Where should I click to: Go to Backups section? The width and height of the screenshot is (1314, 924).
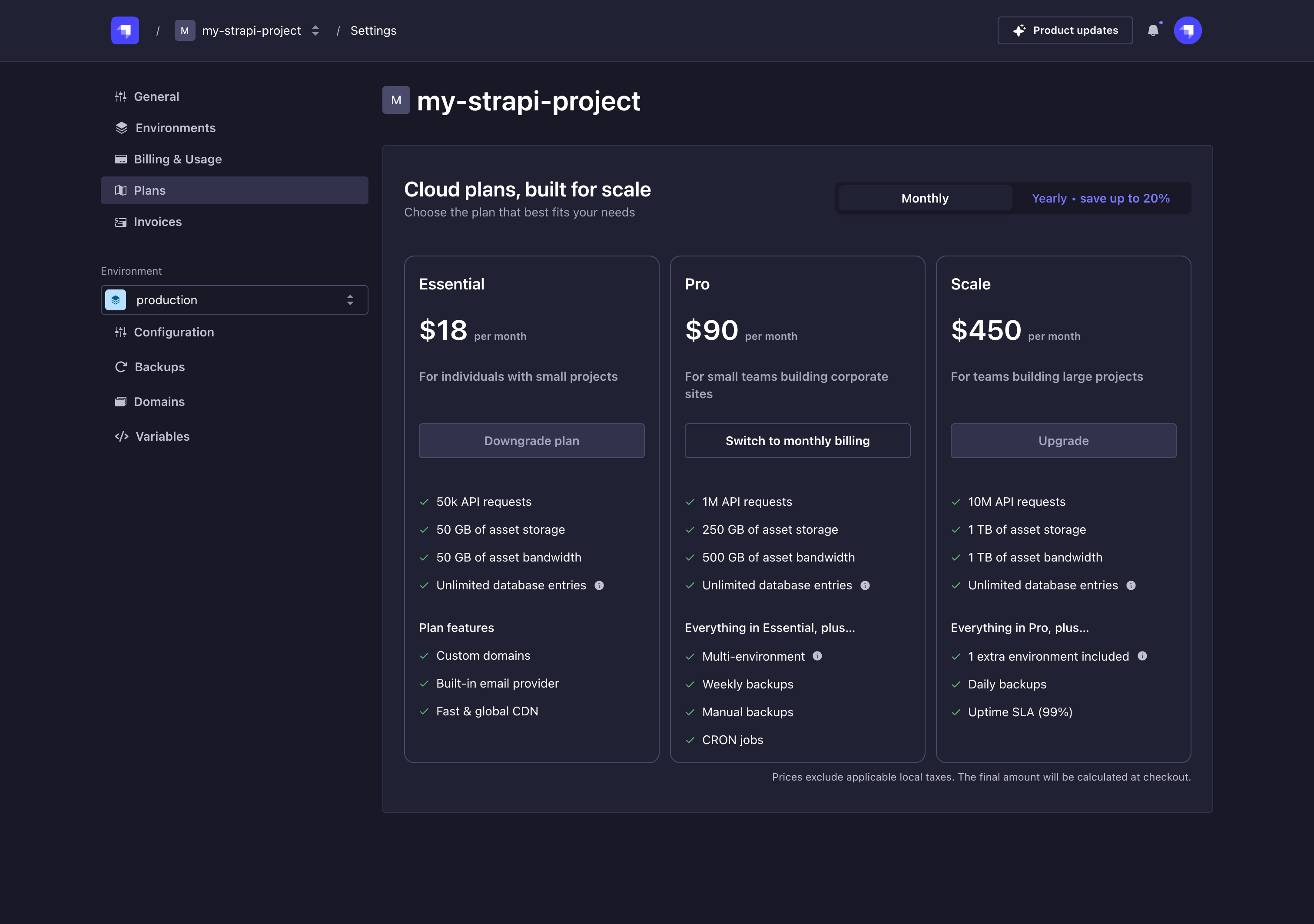click(x=235, y=367)
